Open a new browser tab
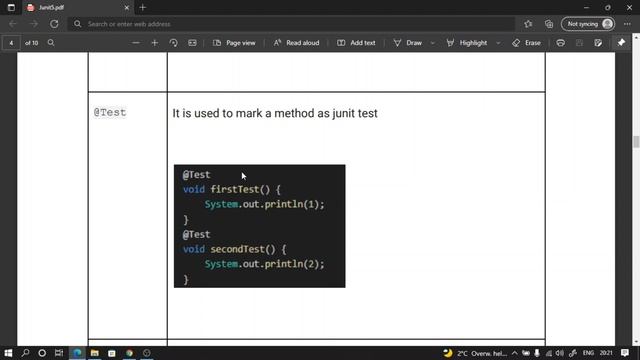Screen dimensions: 640x360 142,7
